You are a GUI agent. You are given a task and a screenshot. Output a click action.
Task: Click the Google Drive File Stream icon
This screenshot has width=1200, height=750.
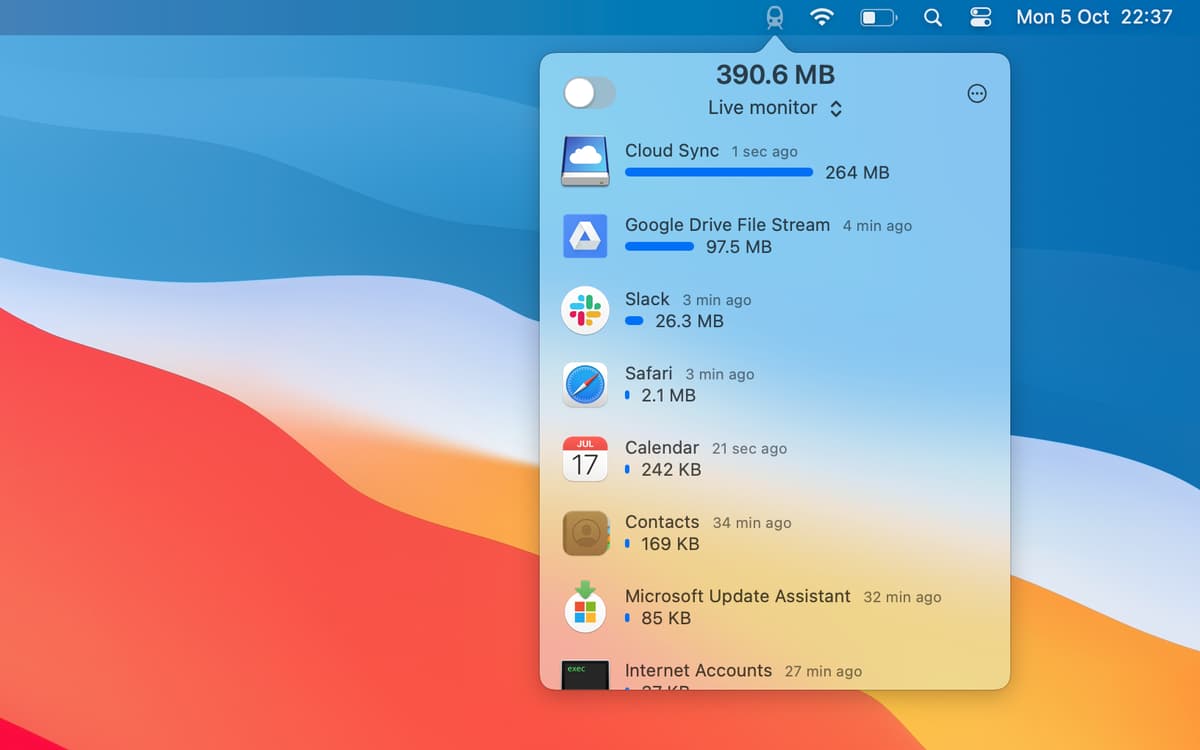pos(585,236)
